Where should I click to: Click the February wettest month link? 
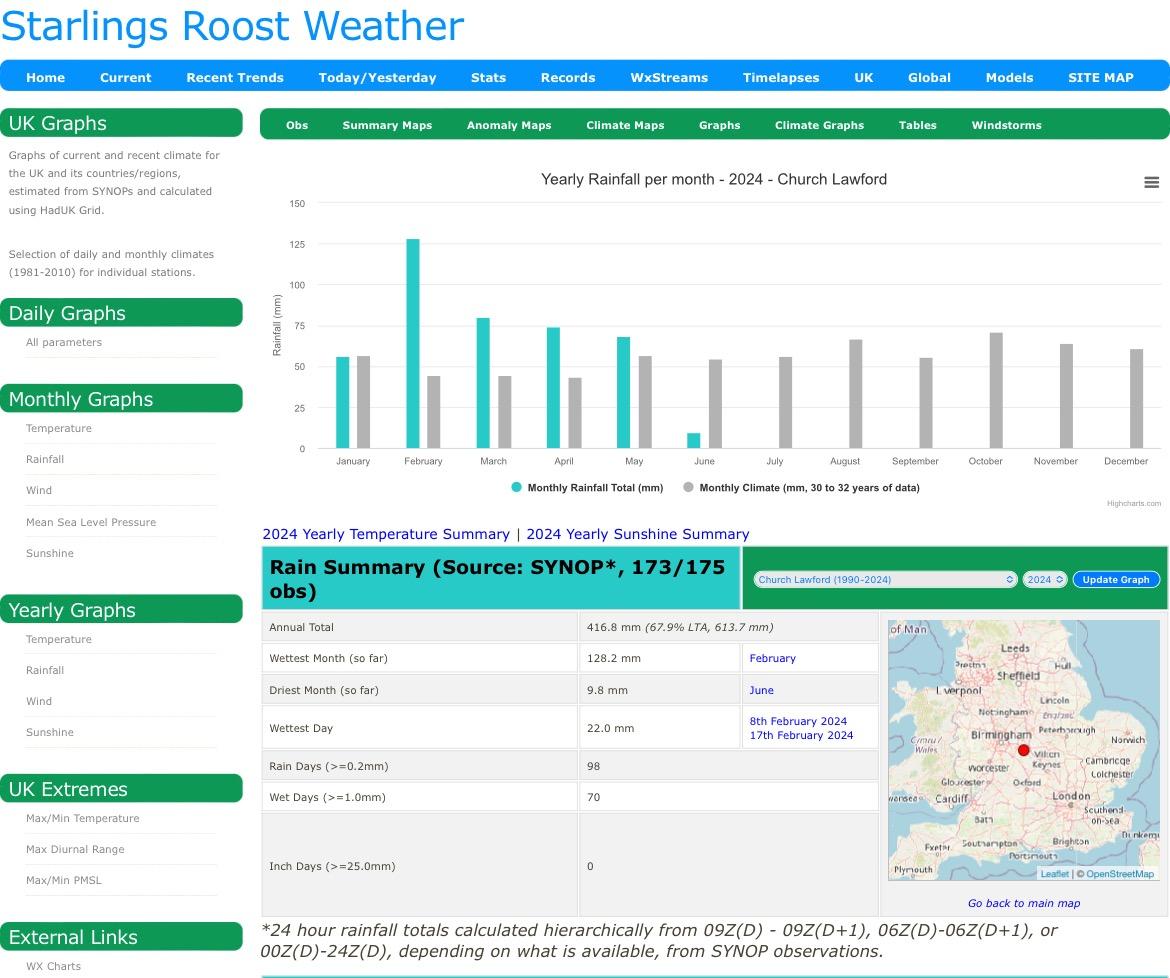[772, 658]
